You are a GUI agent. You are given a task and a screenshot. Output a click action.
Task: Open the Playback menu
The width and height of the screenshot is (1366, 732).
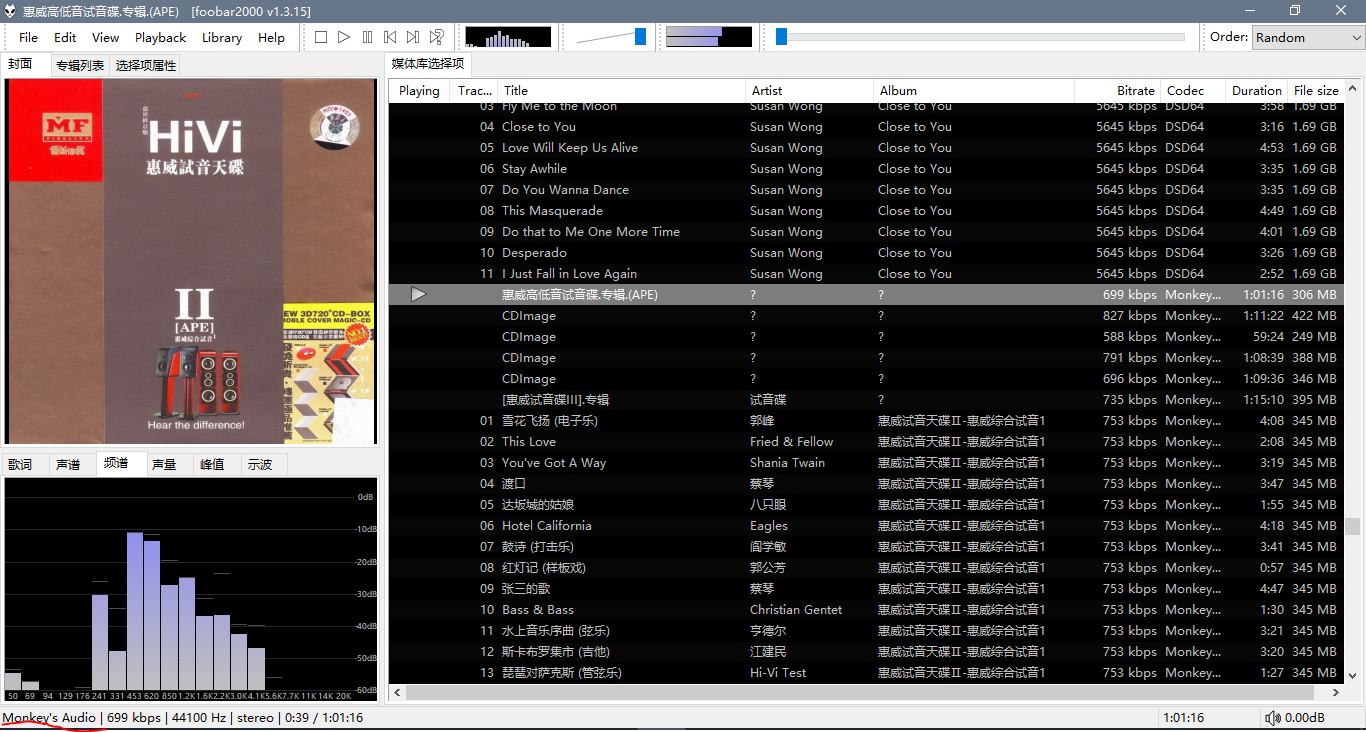pyautogui.click(x=160, y=37)
